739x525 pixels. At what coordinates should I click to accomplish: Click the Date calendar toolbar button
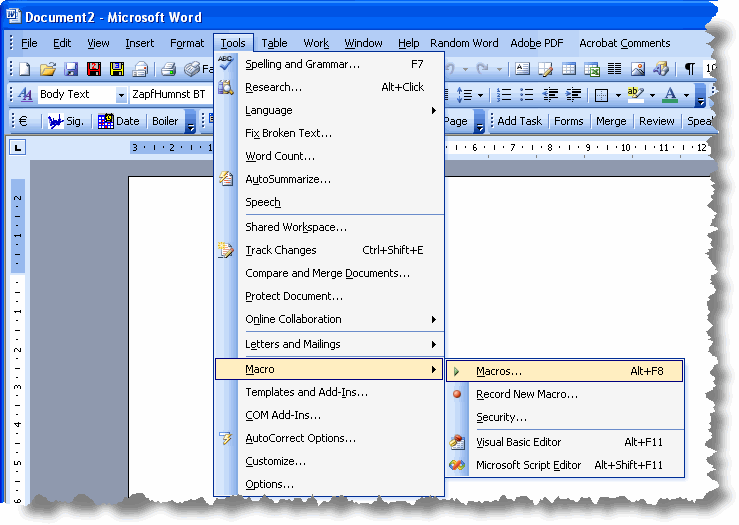pos(118,121)
